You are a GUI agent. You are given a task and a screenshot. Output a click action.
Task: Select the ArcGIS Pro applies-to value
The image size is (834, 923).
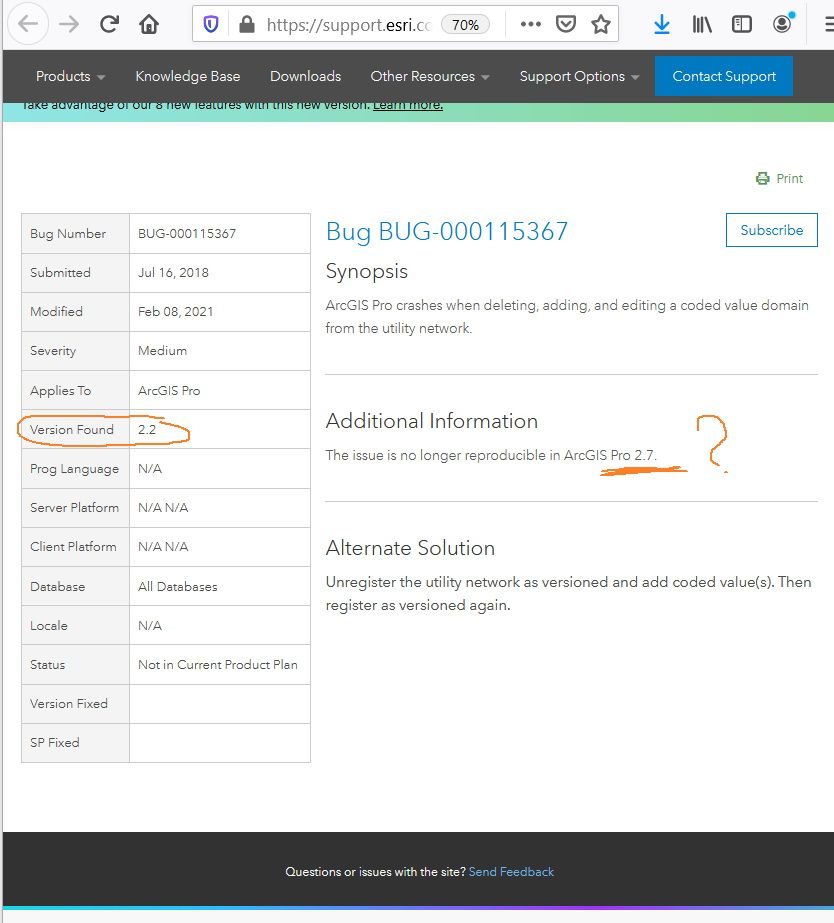(x=169, y=391)
